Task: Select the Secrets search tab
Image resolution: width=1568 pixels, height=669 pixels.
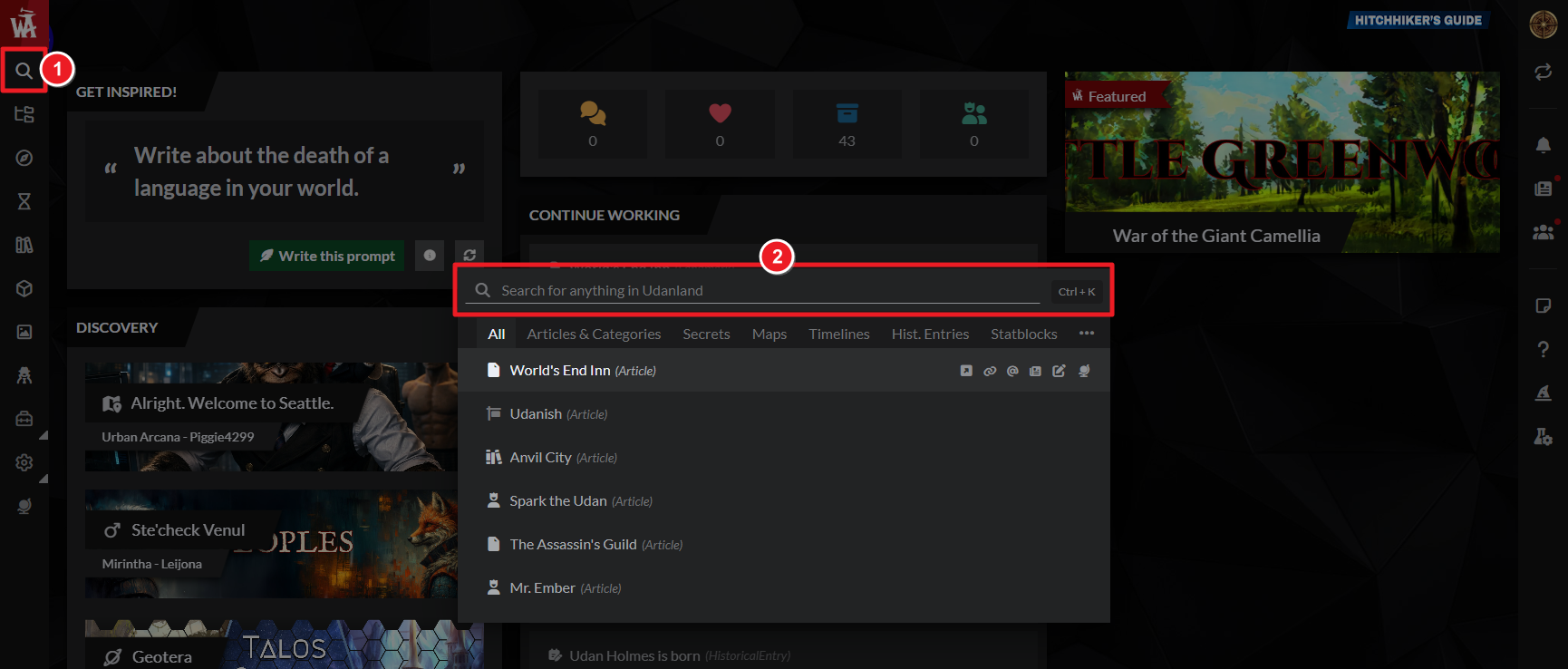Action: 706,334
